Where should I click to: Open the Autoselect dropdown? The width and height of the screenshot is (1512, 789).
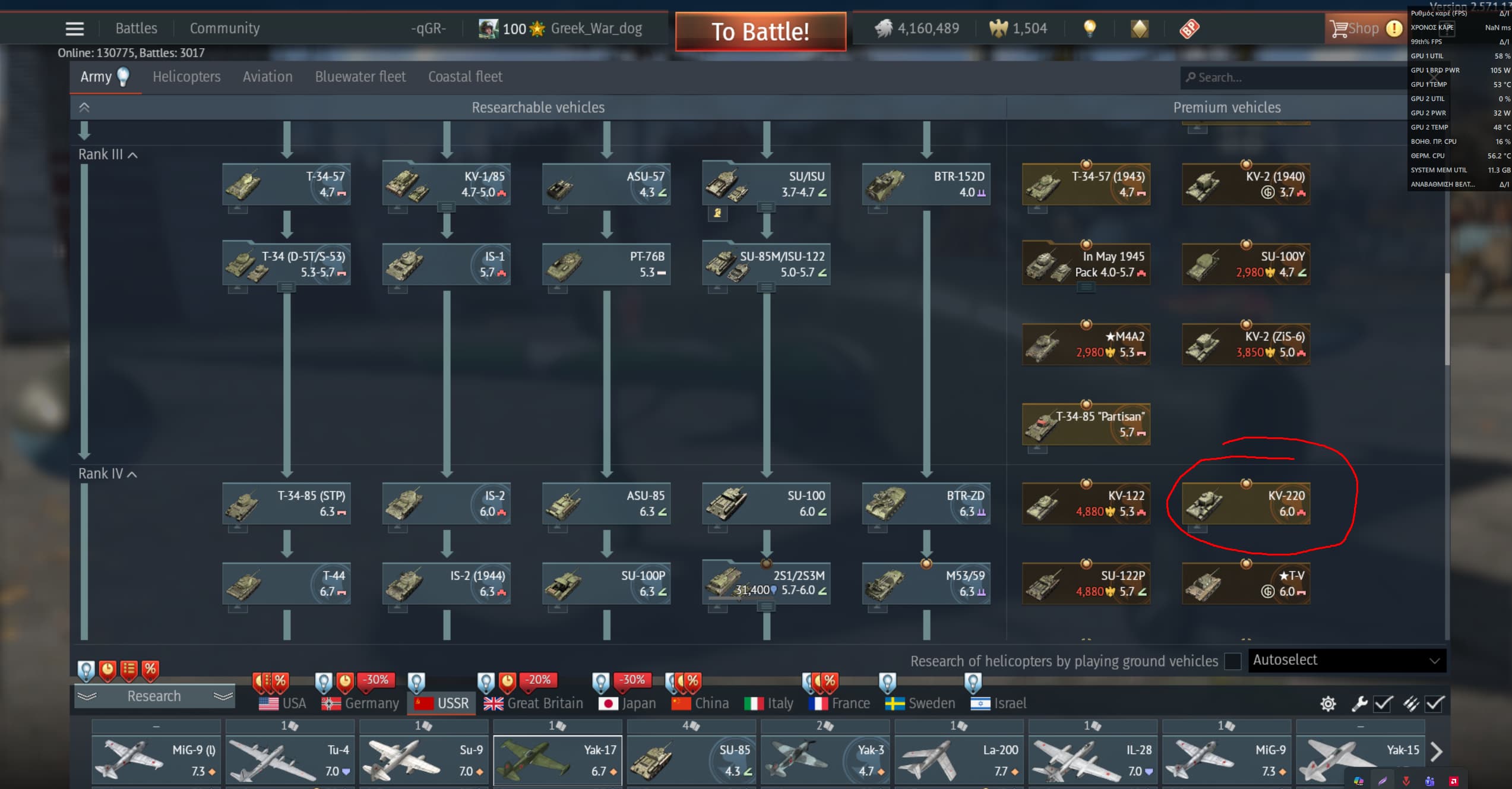pos(1346,660)
